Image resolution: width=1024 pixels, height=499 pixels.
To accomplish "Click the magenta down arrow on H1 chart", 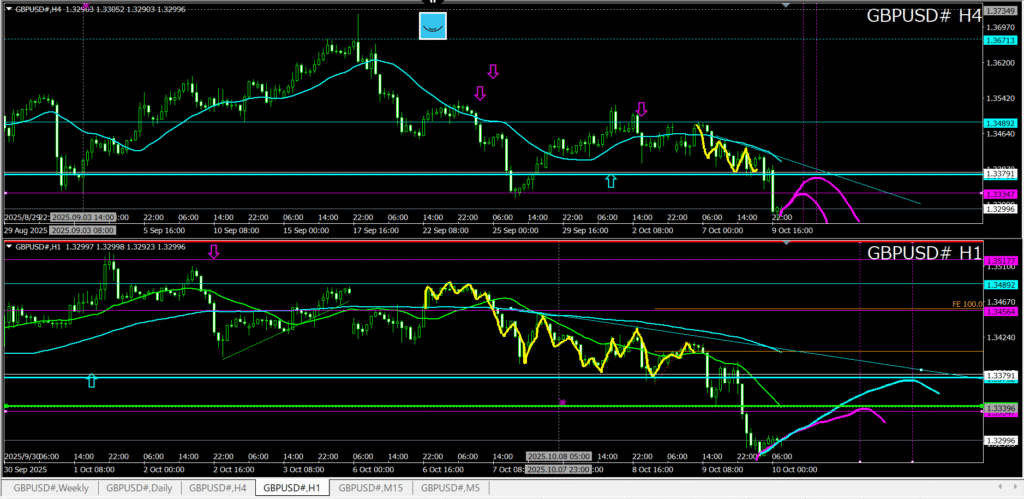I will click(x=213, y=252).
